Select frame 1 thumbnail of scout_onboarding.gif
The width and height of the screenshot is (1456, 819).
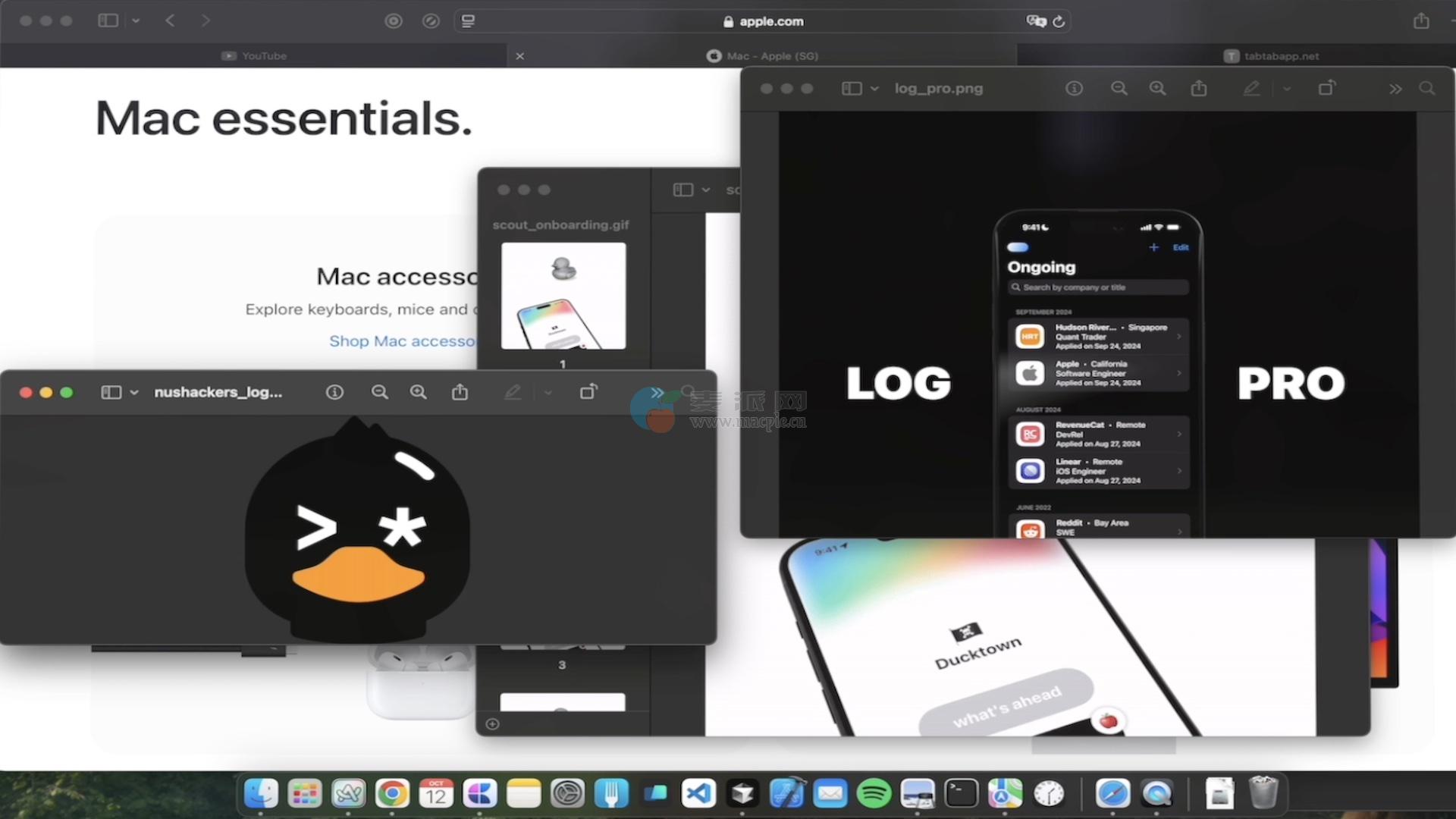563,296
